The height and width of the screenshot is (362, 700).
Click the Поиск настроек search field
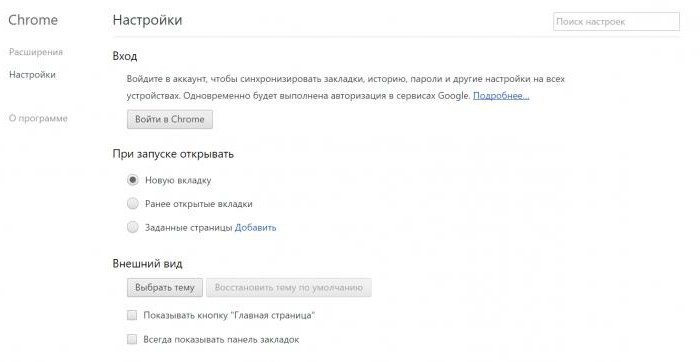tap(616, 21)
